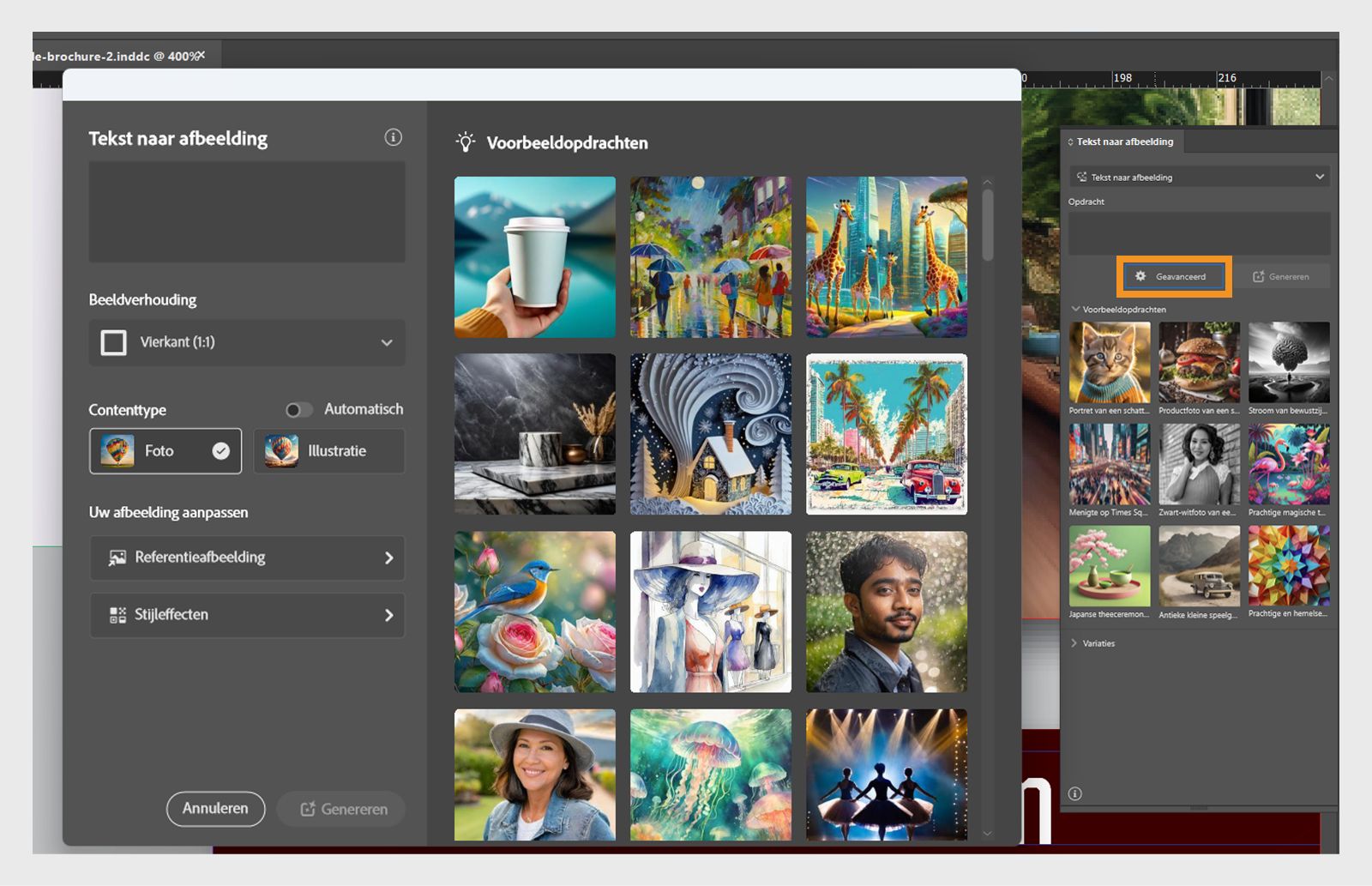Screen dimensions: 1372x886
Task: Click the scroll-down arrow of the dialog examples list
Action: [987, 833]
